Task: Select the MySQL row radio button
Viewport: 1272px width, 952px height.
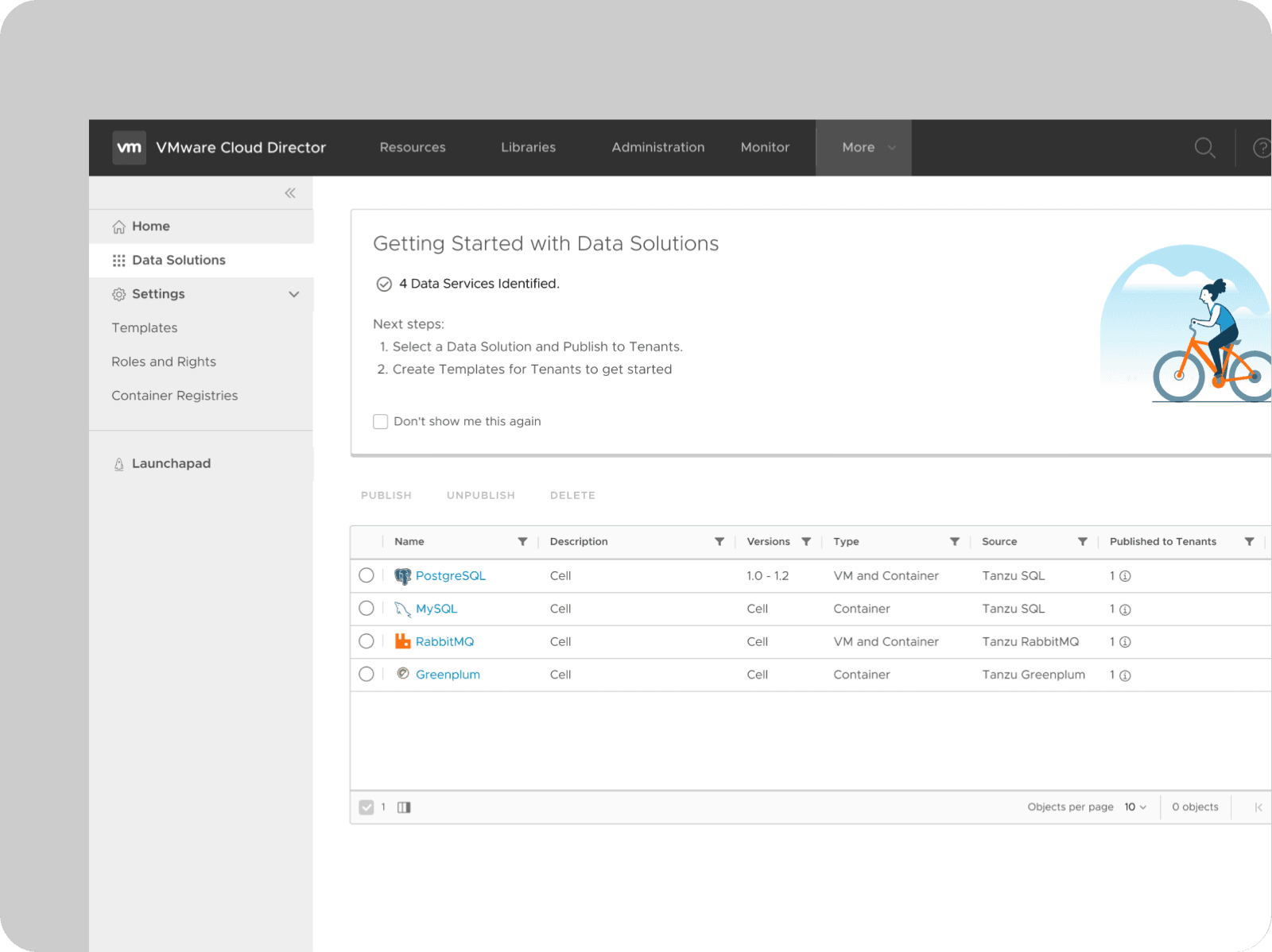Action: [x=366, y=608]
